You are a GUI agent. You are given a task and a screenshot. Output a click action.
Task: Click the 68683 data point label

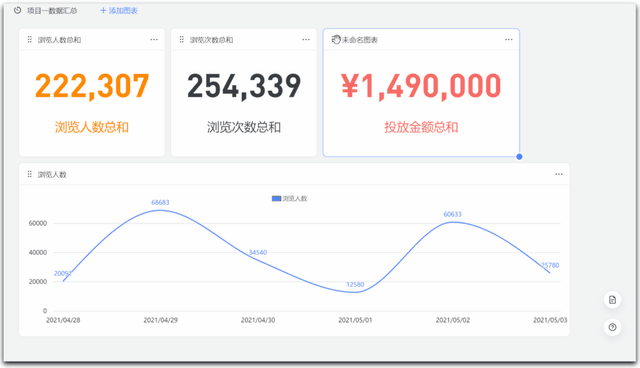(160, 202)
